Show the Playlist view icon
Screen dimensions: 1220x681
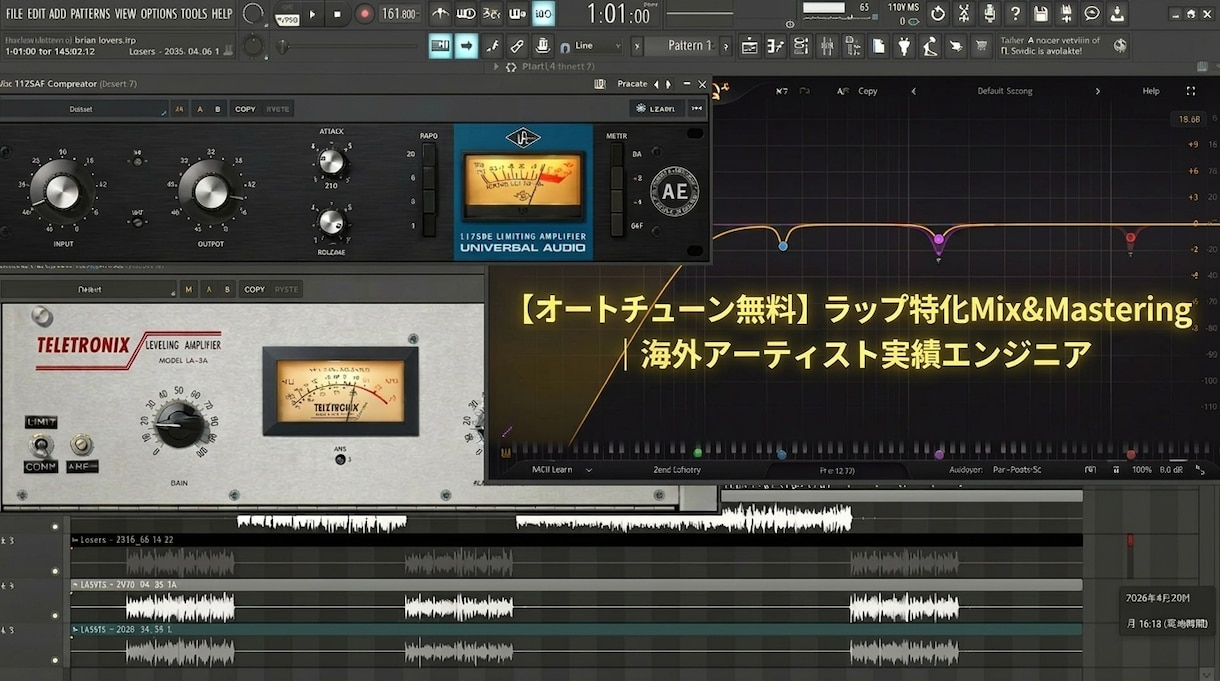point(750,45)
